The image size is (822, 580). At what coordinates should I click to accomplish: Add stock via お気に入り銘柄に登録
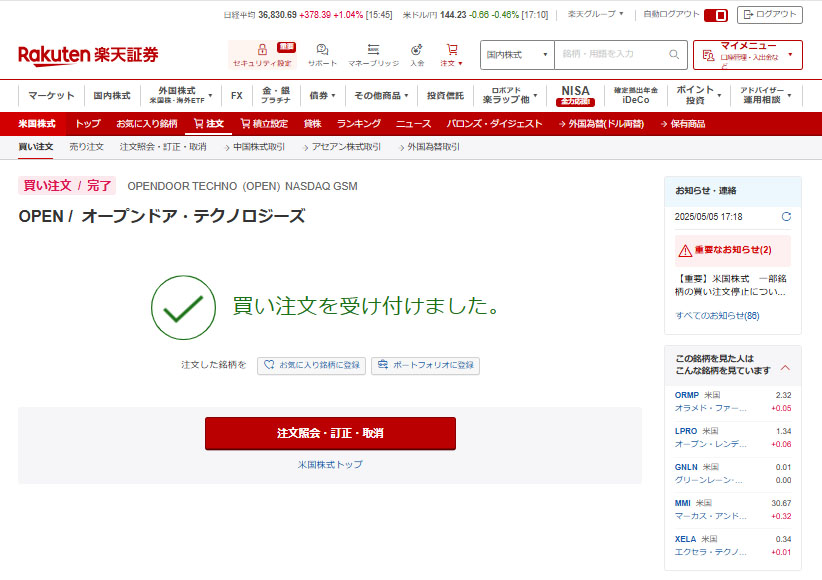[311, 366]
